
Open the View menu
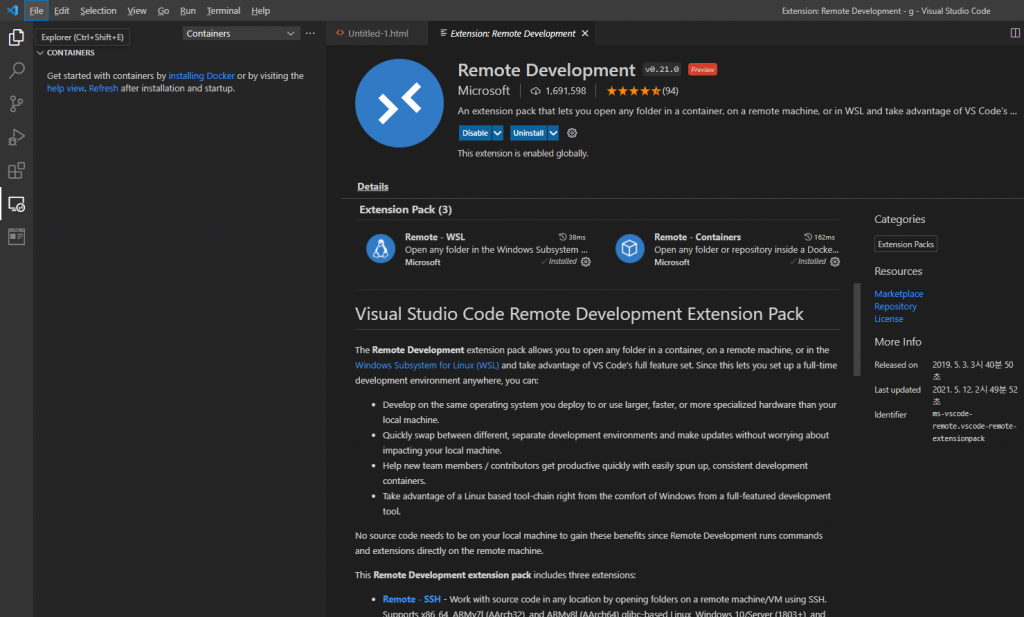(136, 10)
